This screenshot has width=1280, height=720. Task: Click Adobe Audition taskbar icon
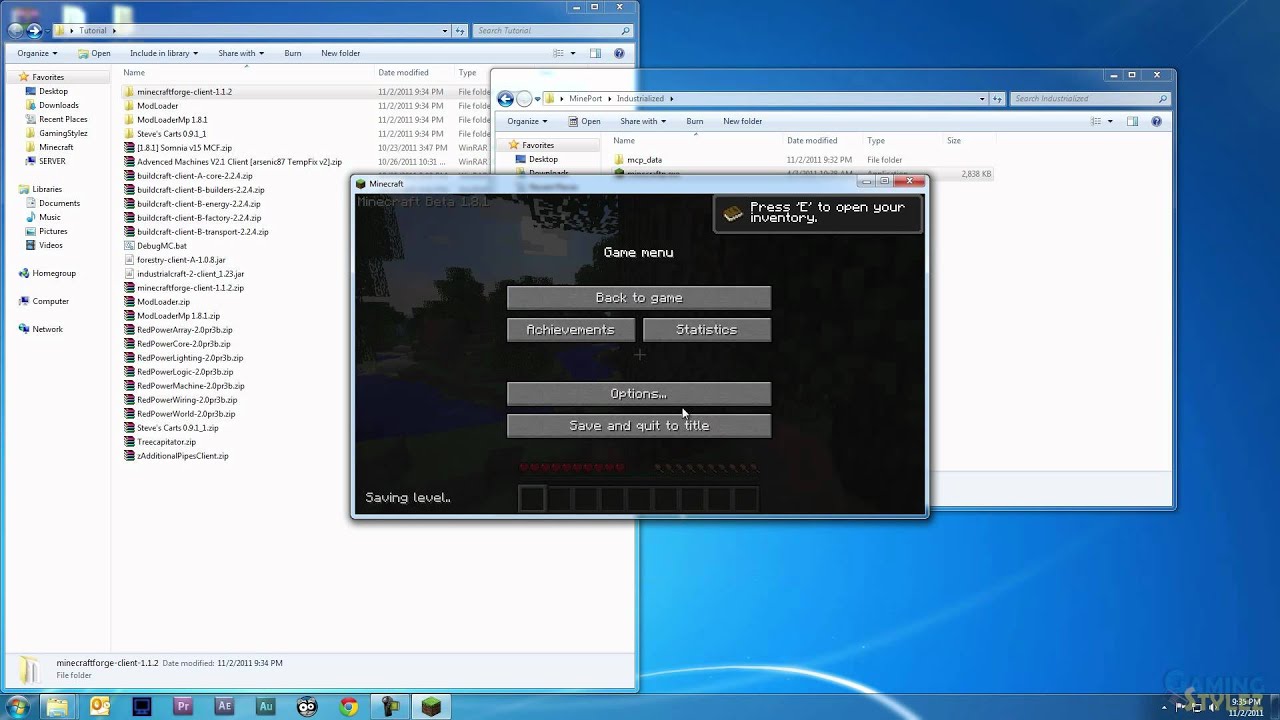(x=266, y=706)
